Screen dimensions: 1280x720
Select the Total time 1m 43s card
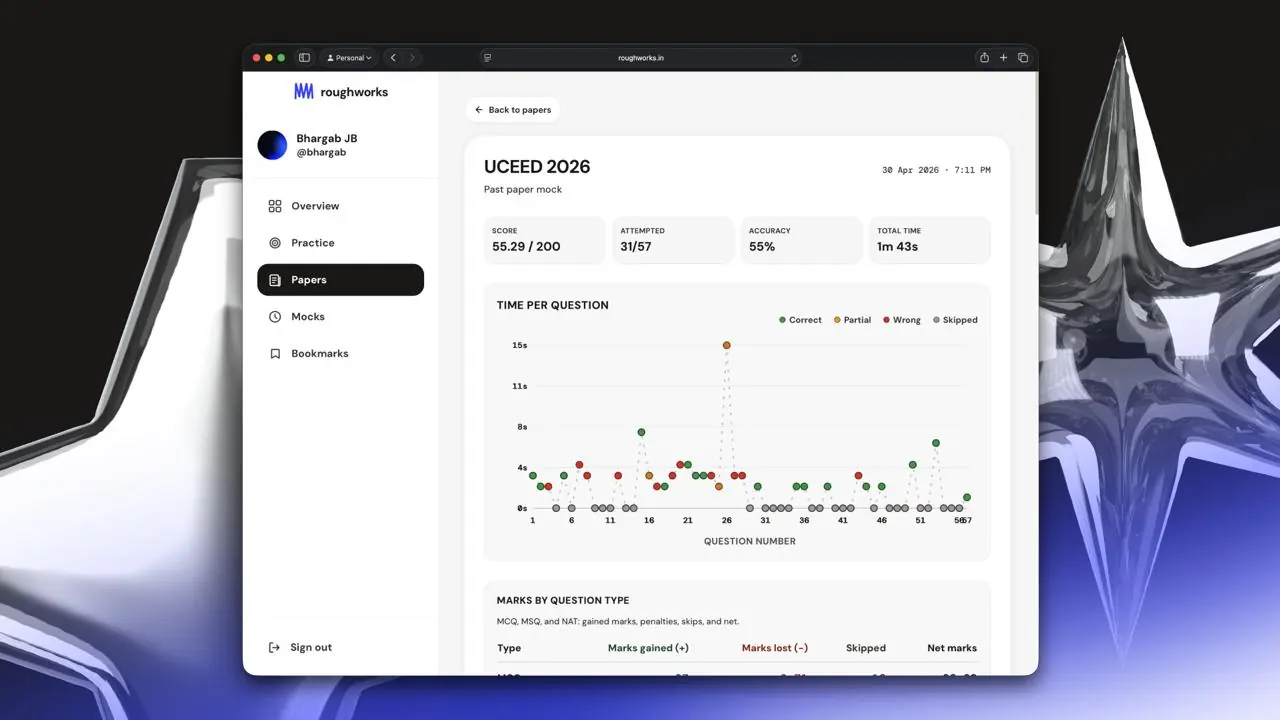click(x=930, y=240)
